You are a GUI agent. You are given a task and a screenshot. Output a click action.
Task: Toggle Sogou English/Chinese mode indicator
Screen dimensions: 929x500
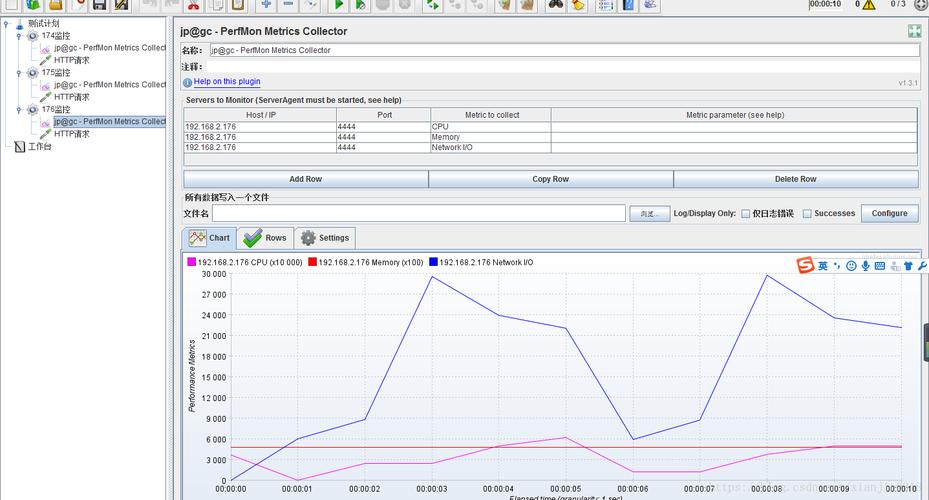coord(823,266)
